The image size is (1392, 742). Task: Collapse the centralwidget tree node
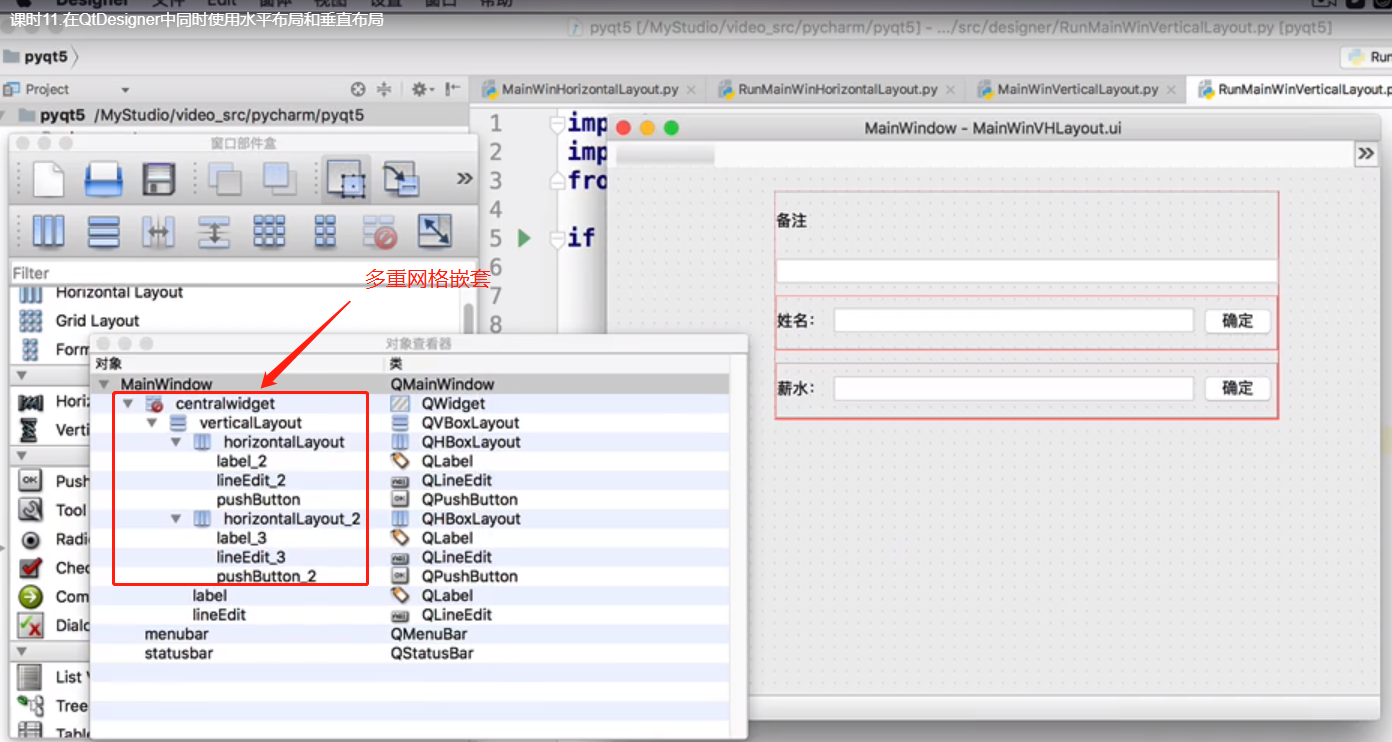127,403
